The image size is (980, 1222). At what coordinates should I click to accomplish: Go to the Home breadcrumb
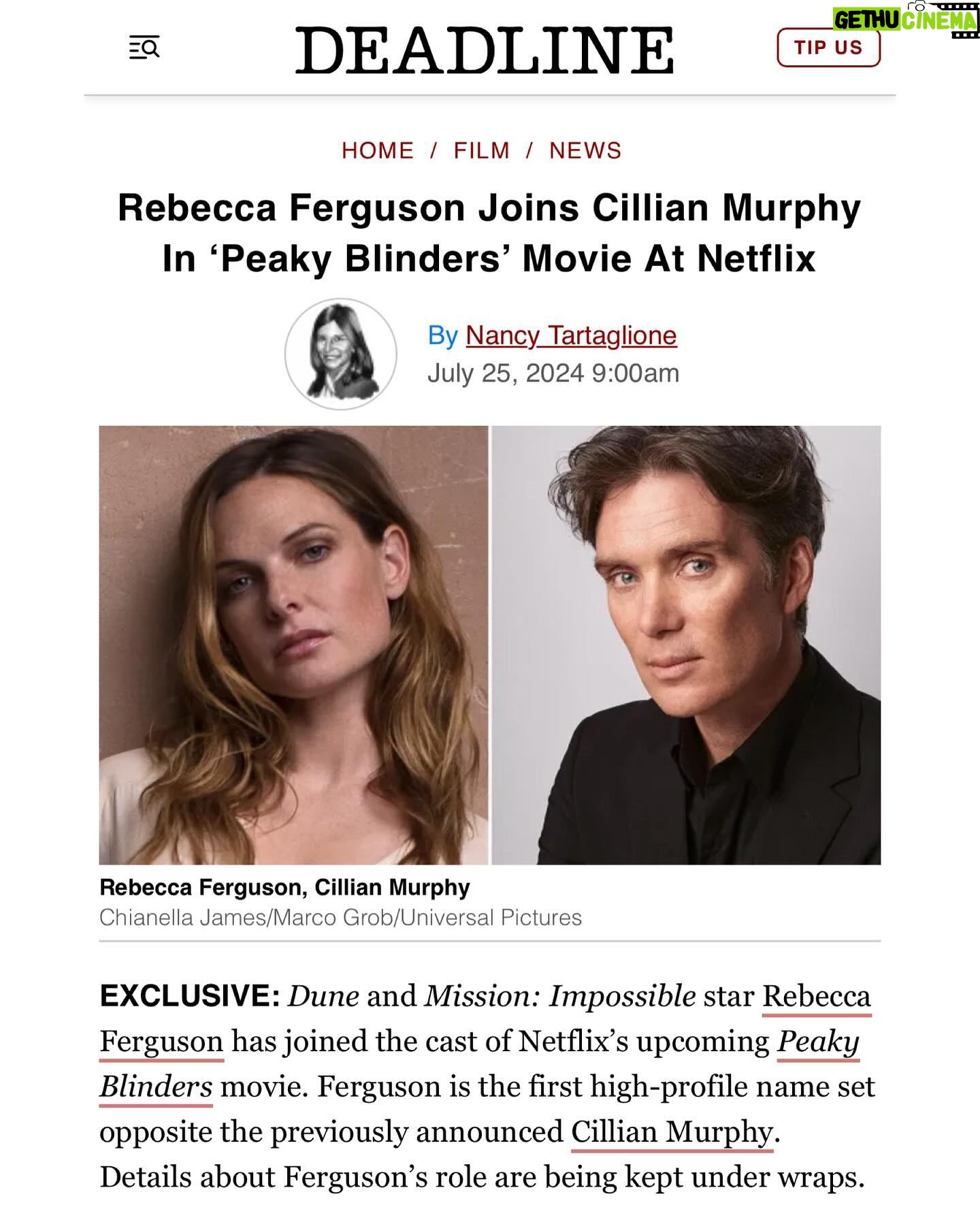[378, 150]
